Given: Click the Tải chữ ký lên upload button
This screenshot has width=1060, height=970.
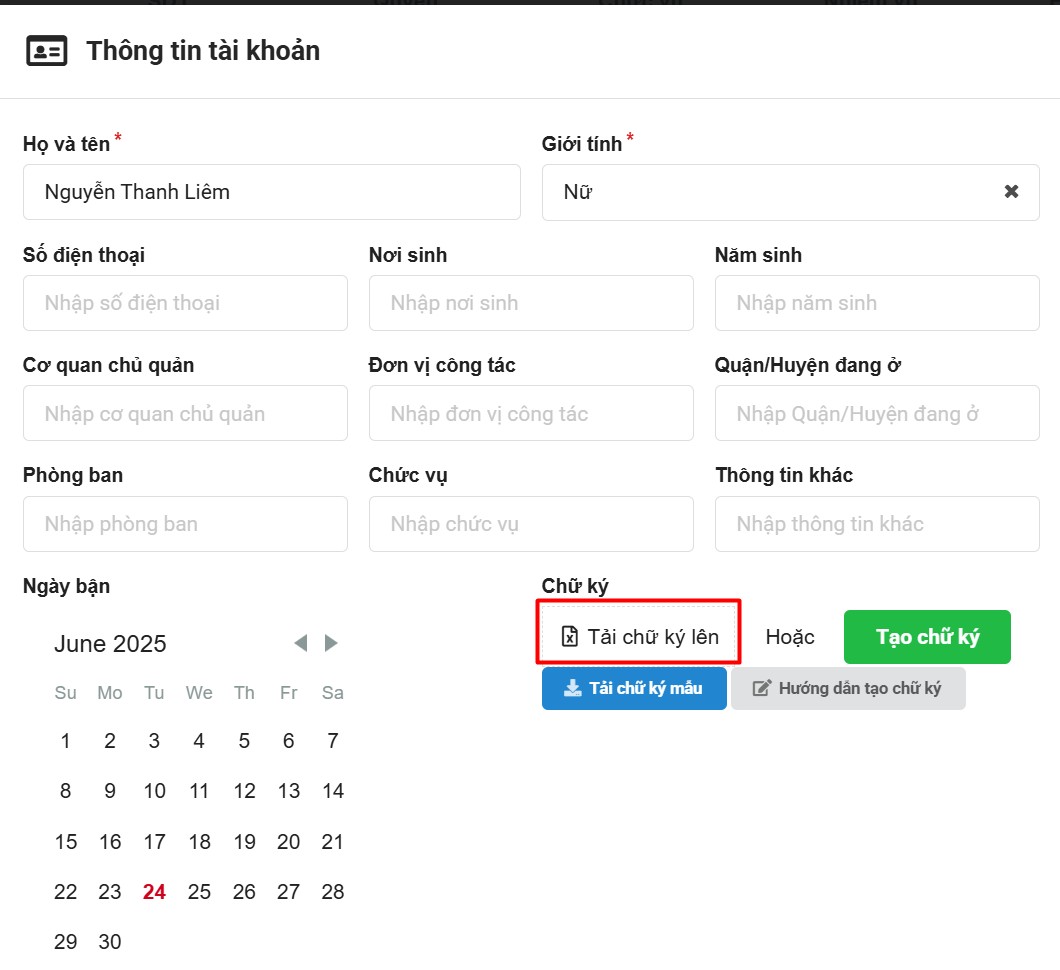Looking at the screenshot, I should 639,637.
